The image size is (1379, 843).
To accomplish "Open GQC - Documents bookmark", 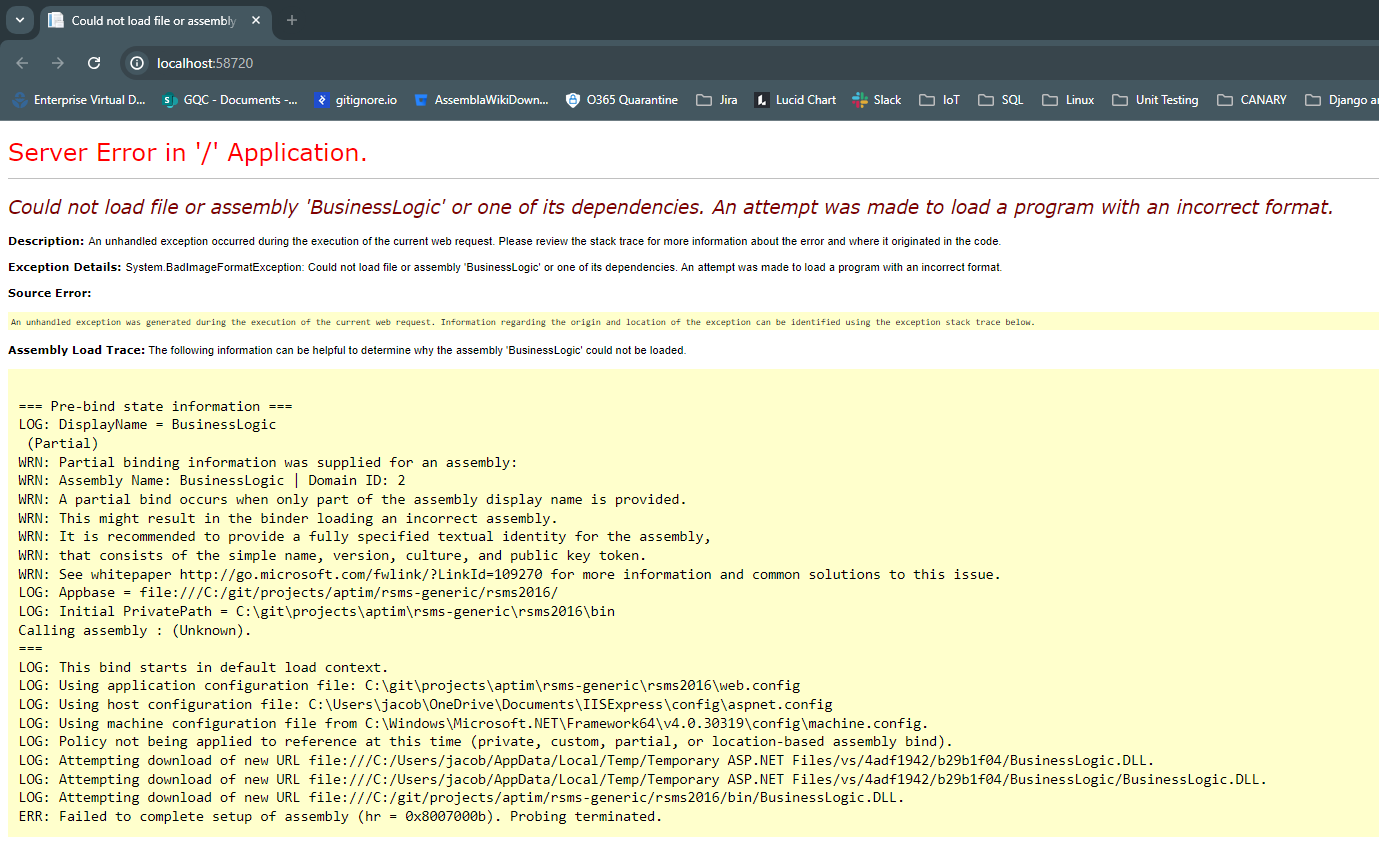I will (x=229, y=100).
